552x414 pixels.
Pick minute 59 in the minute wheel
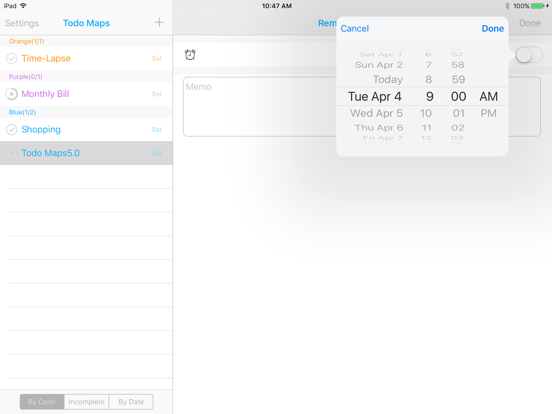(458, 79)
